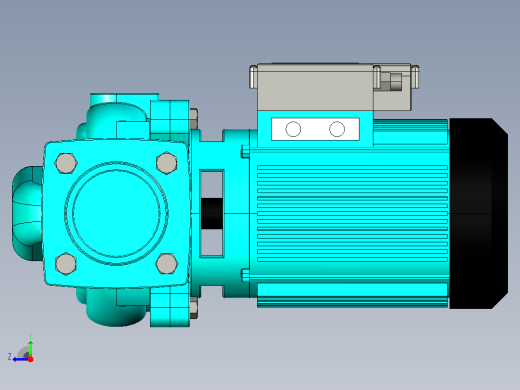Select the white nameplate on the motor
This screenshot has height=390, width=520.
315,129
